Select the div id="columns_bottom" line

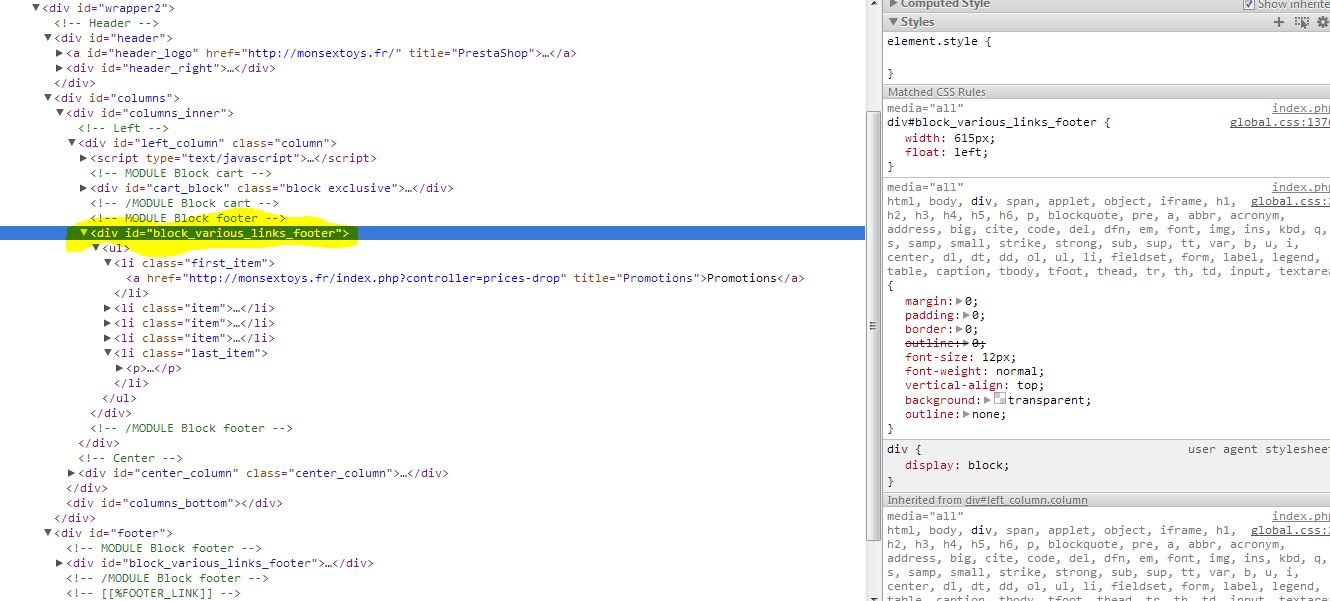[174, 503]
